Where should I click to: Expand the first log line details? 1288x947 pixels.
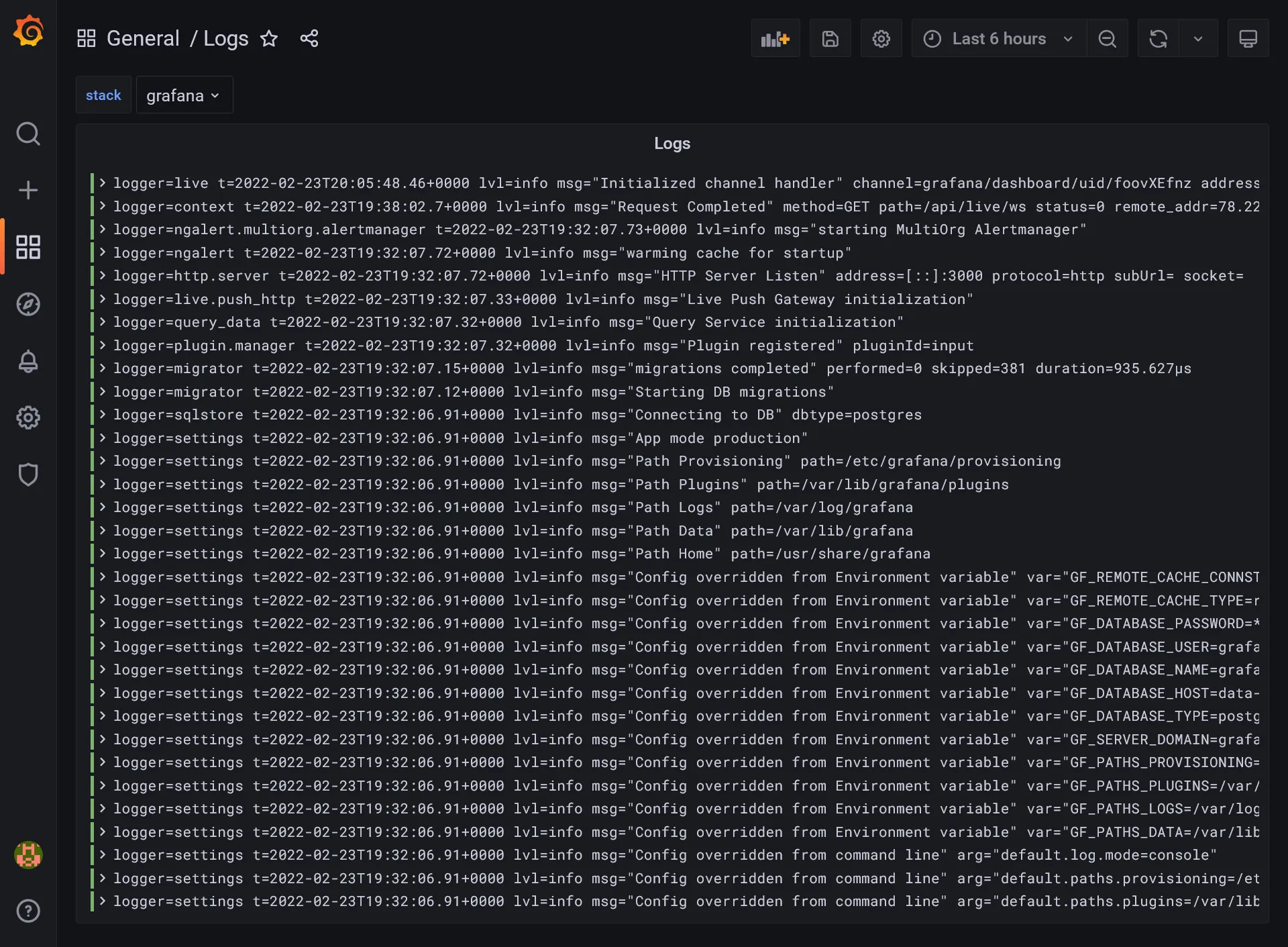click(101, 183)
